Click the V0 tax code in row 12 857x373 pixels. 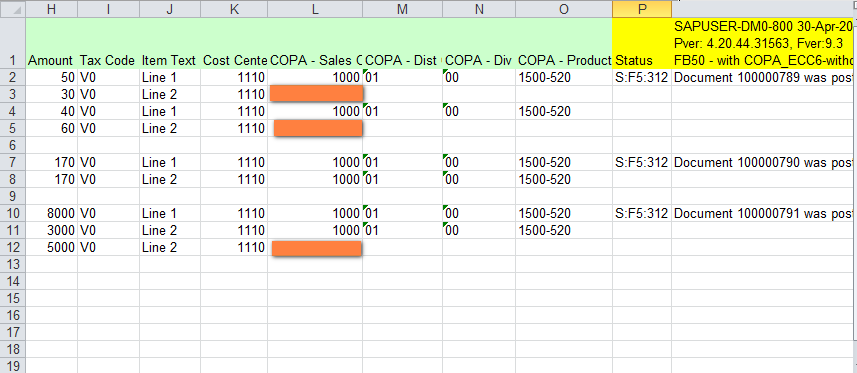pyautogui.click(x=108, y=247)
